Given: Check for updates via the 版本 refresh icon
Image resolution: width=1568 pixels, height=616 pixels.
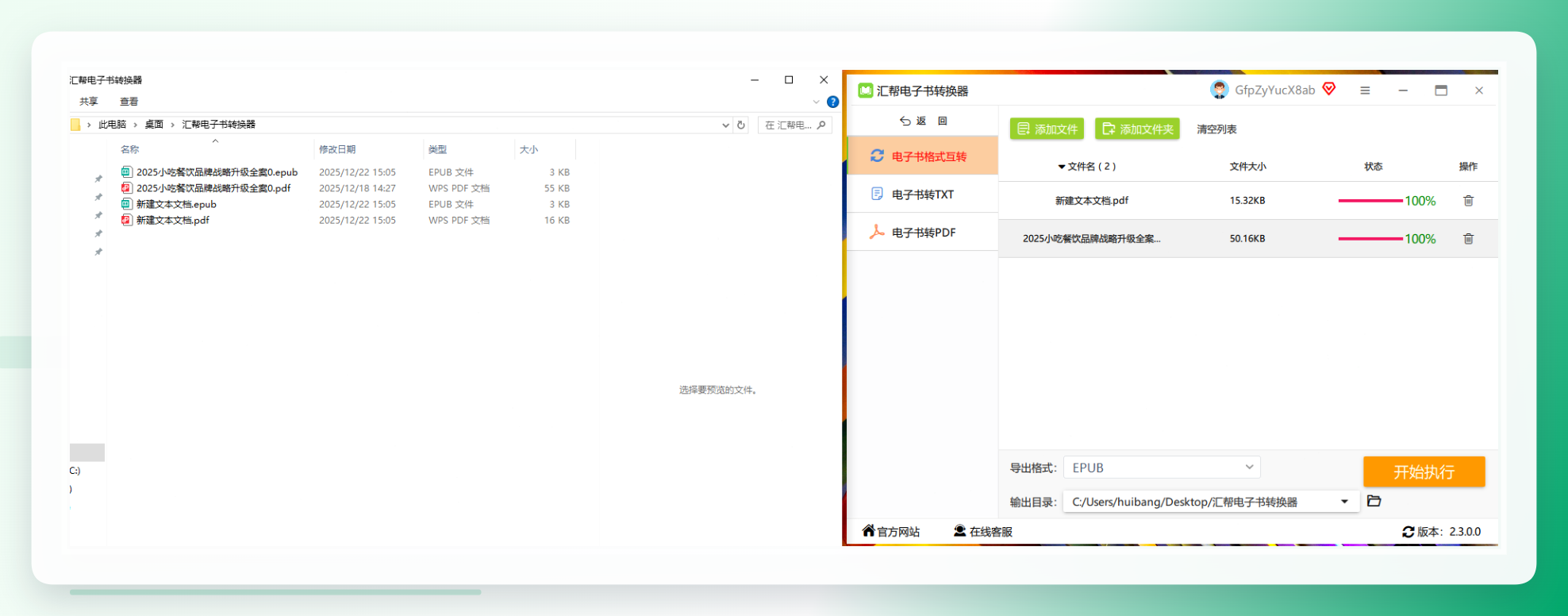Looking at the screenshot, I should click(1409, 532).
